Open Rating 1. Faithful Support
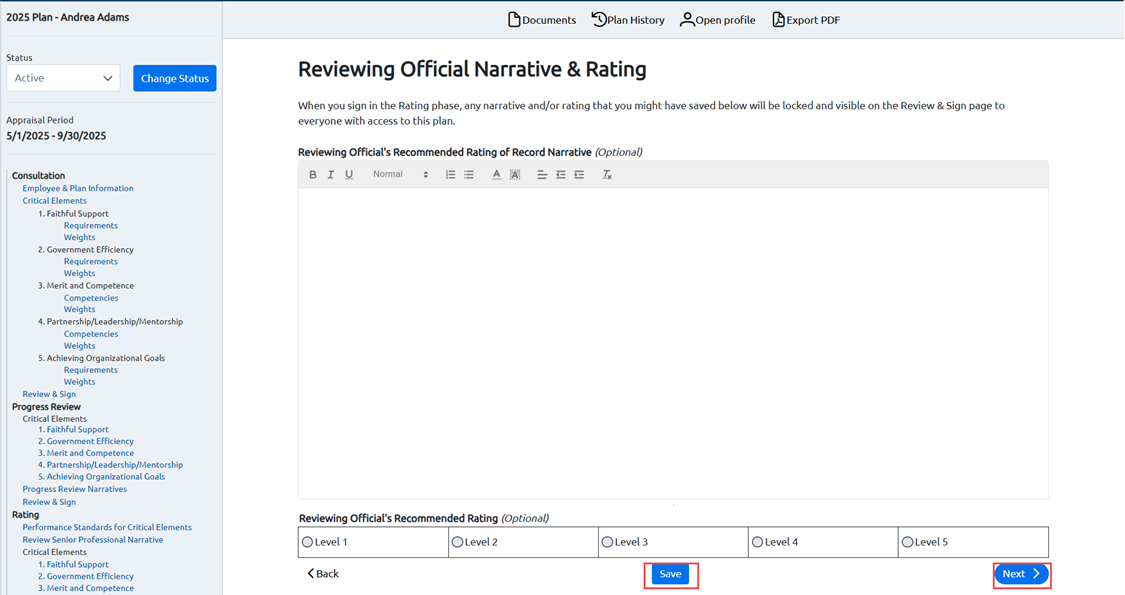1125x595 pixels. click(73, 564)
